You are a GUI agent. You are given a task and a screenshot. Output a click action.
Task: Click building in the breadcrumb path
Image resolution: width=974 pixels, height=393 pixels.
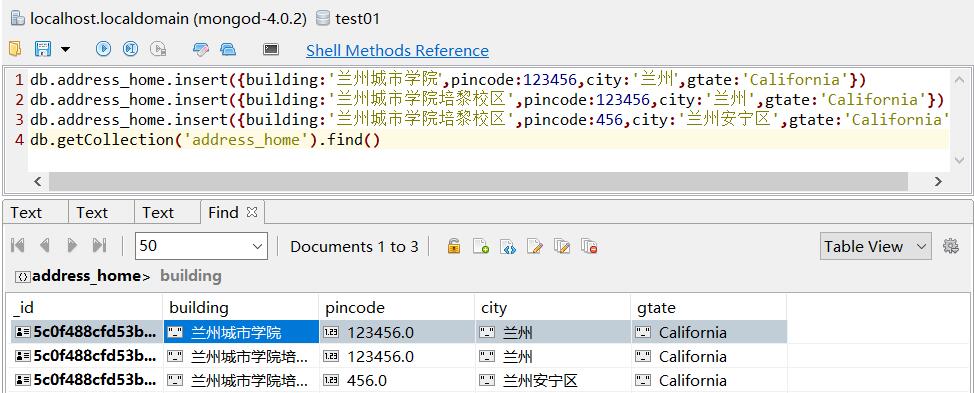[x=191, y=276]
